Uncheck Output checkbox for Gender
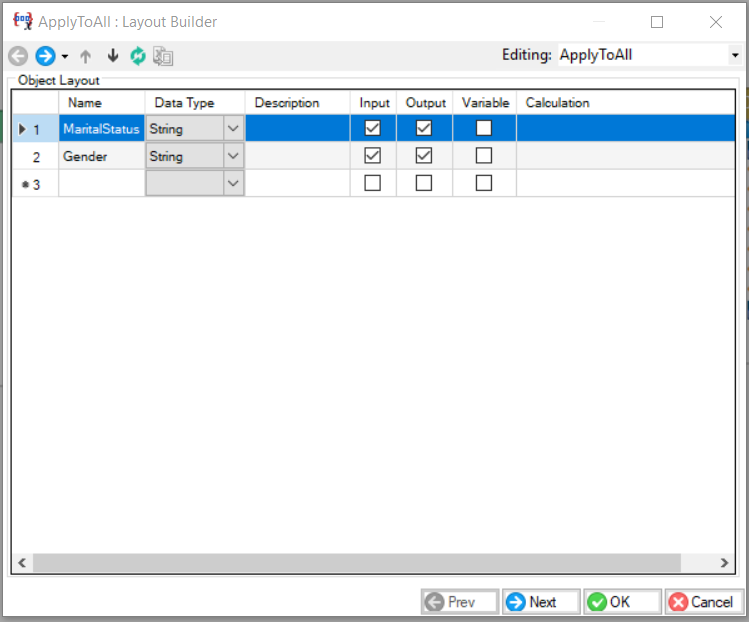 424,156
